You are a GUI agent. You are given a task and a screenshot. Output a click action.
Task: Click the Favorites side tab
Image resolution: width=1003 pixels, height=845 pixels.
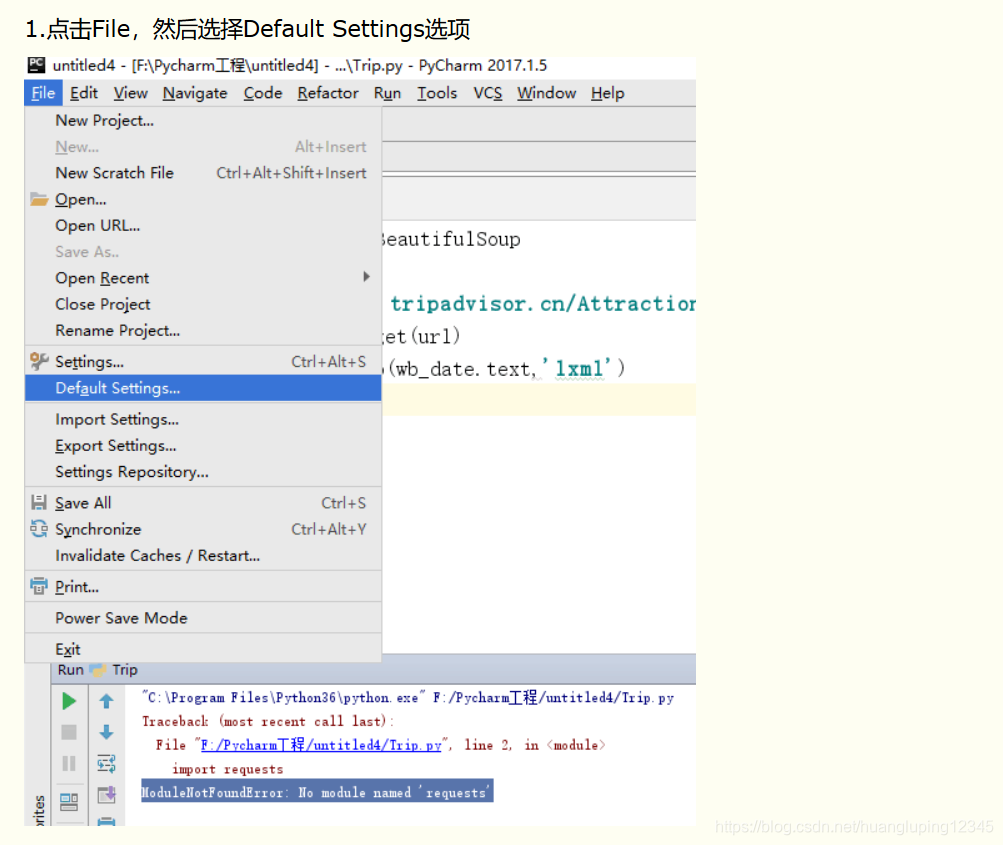pos(38,810)
